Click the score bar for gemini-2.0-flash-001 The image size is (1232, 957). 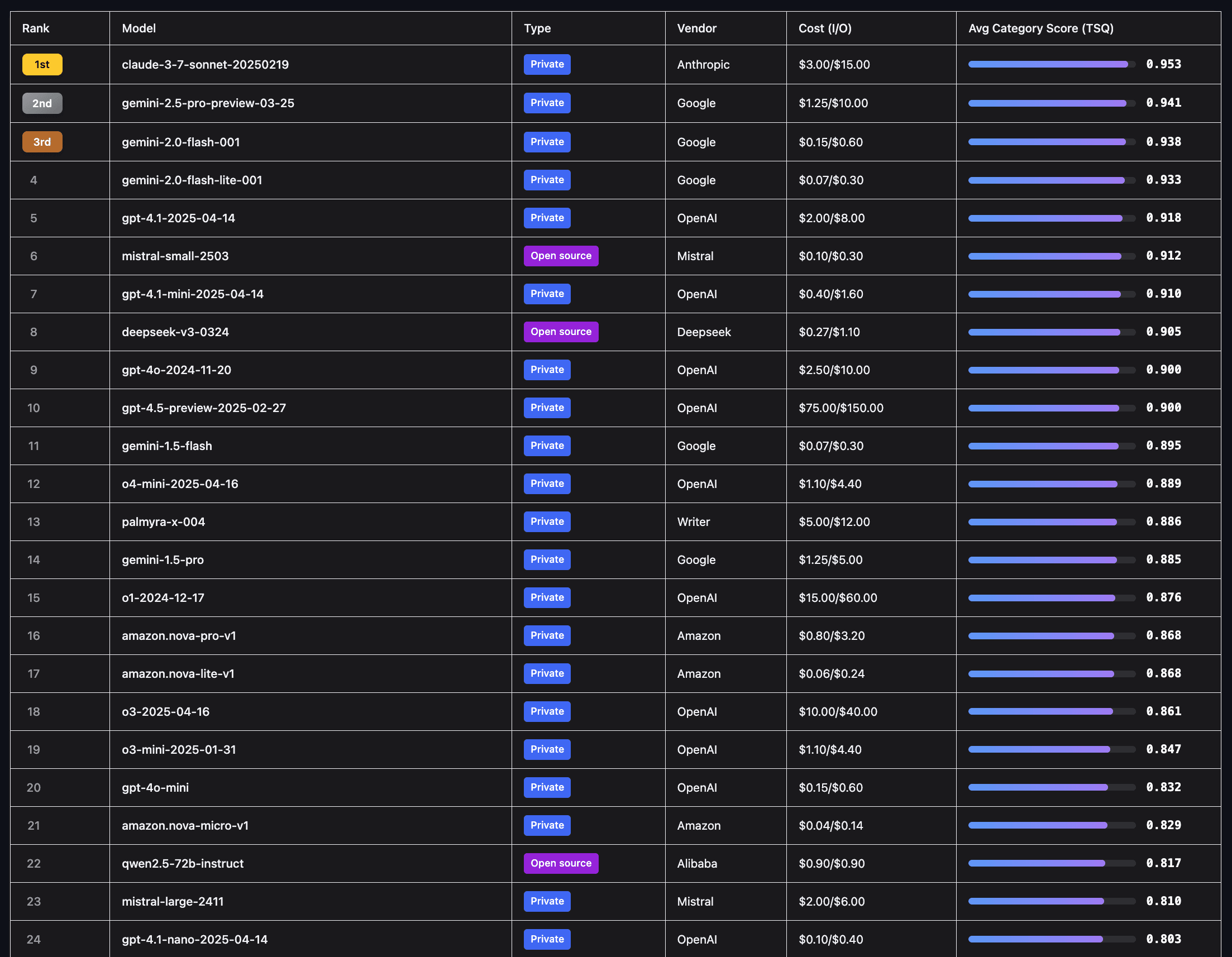click(1052, 142)
